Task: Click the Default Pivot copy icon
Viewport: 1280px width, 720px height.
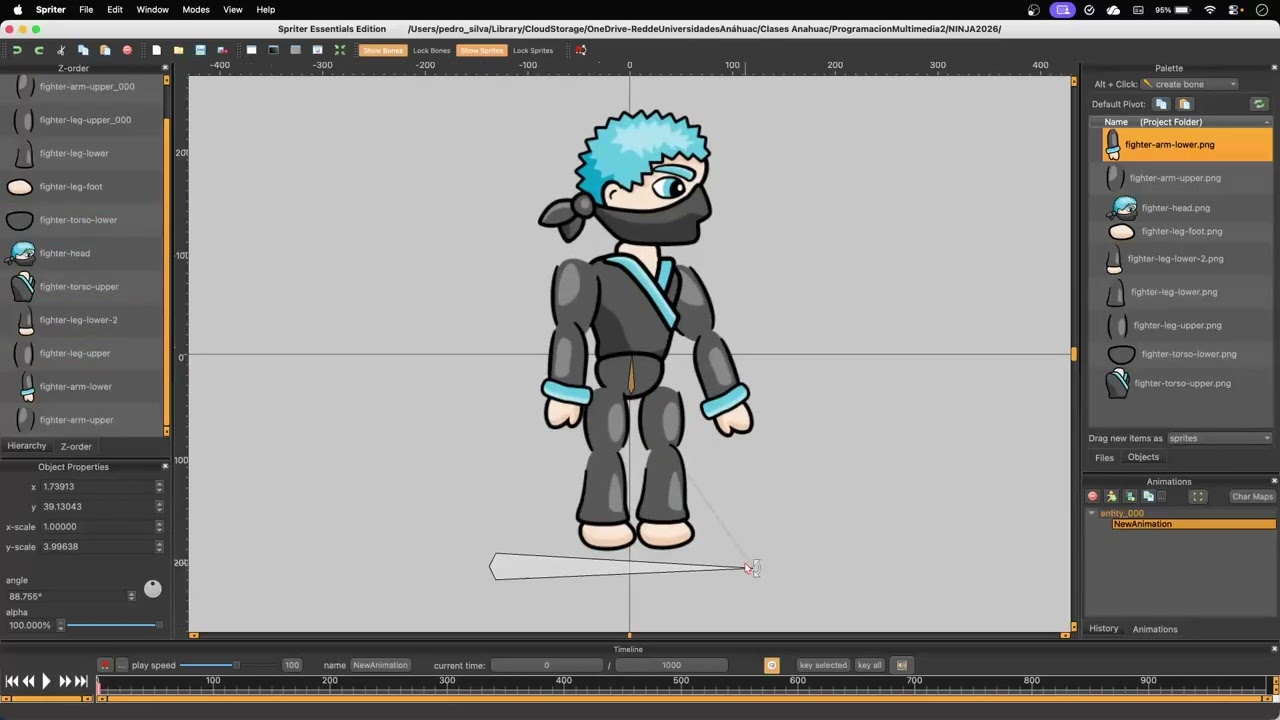Action: pyautogui.click(x=1161, y=104)
